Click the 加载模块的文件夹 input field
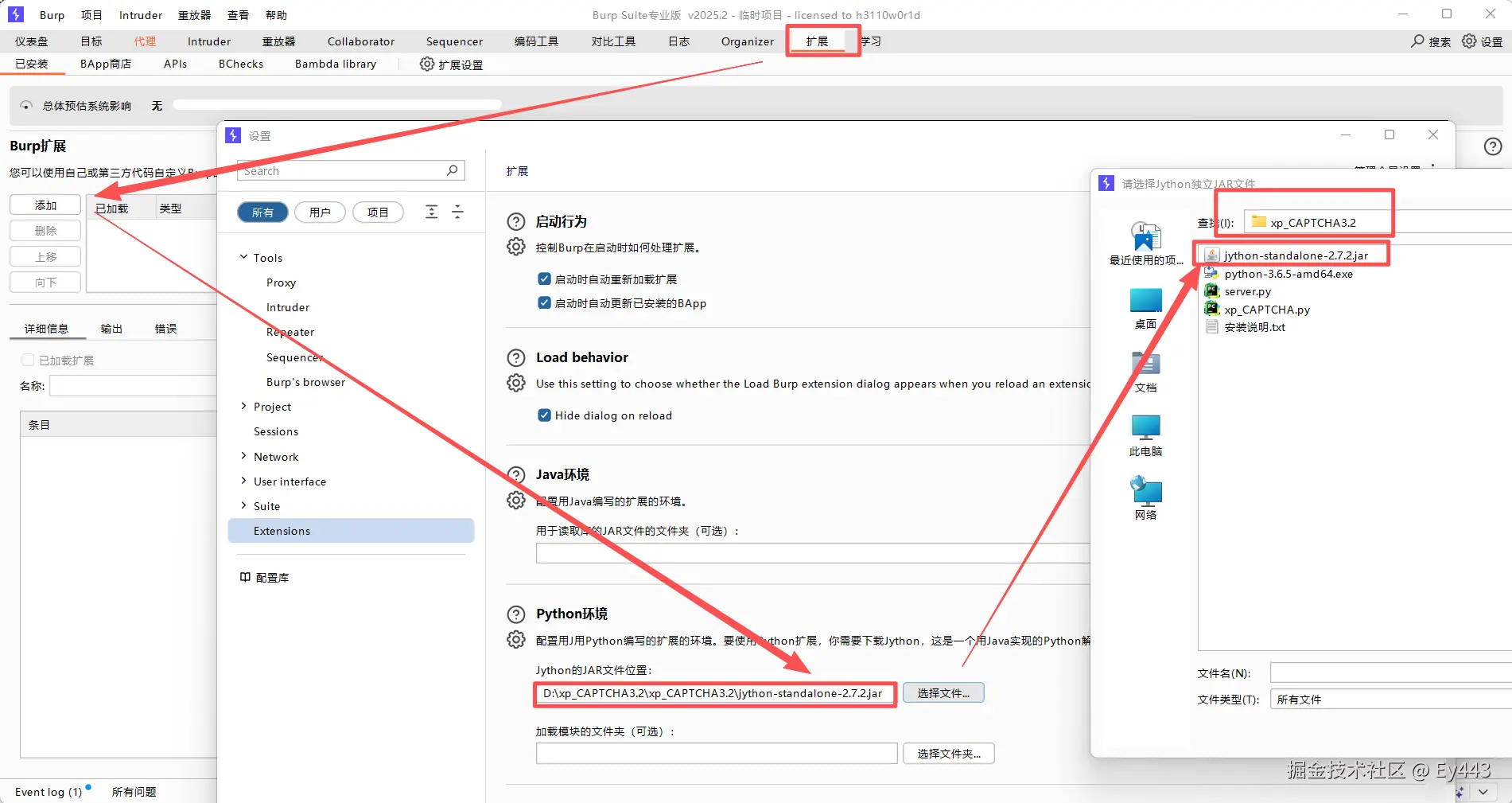 [x=717, y=754]
